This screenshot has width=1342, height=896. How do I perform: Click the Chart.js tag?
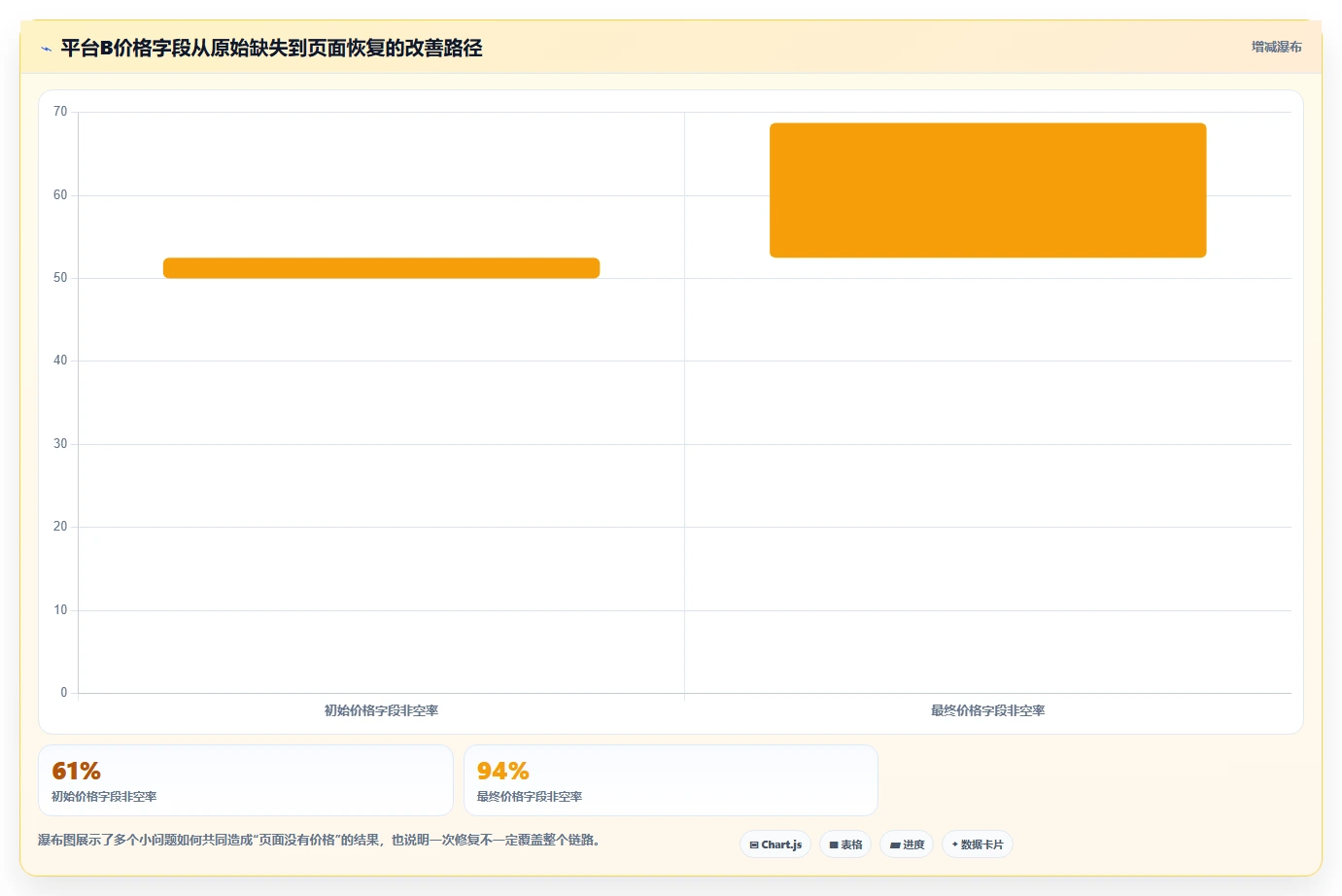[x=775, y=844]
